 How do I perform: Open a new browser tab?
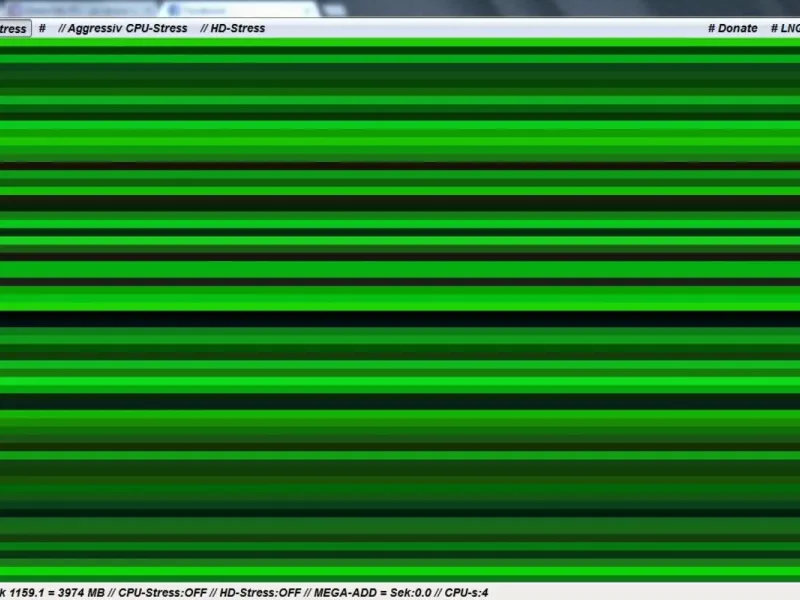point(334,10)
